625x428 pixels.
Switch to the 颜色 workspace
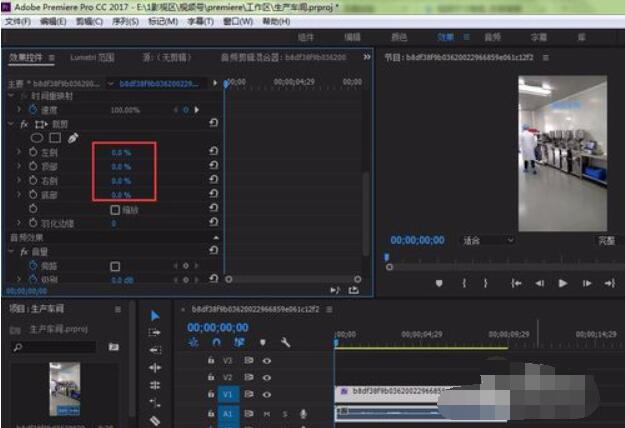pyautogui.click(x=399, y=37)
